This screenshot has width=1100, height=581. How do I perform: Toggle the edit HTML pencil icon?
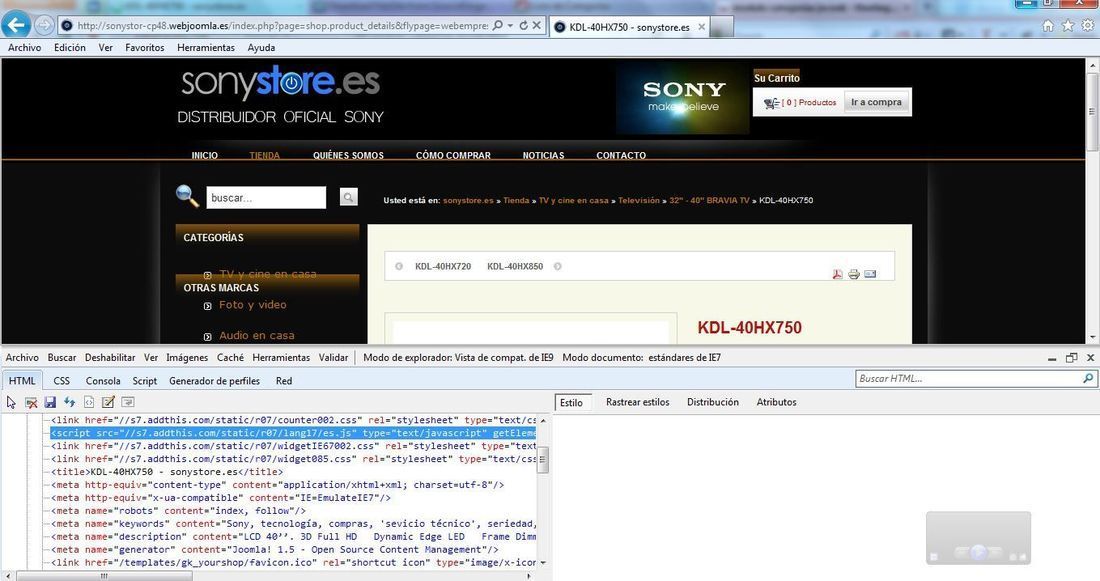pyautogui.click(x=108, y=402)
